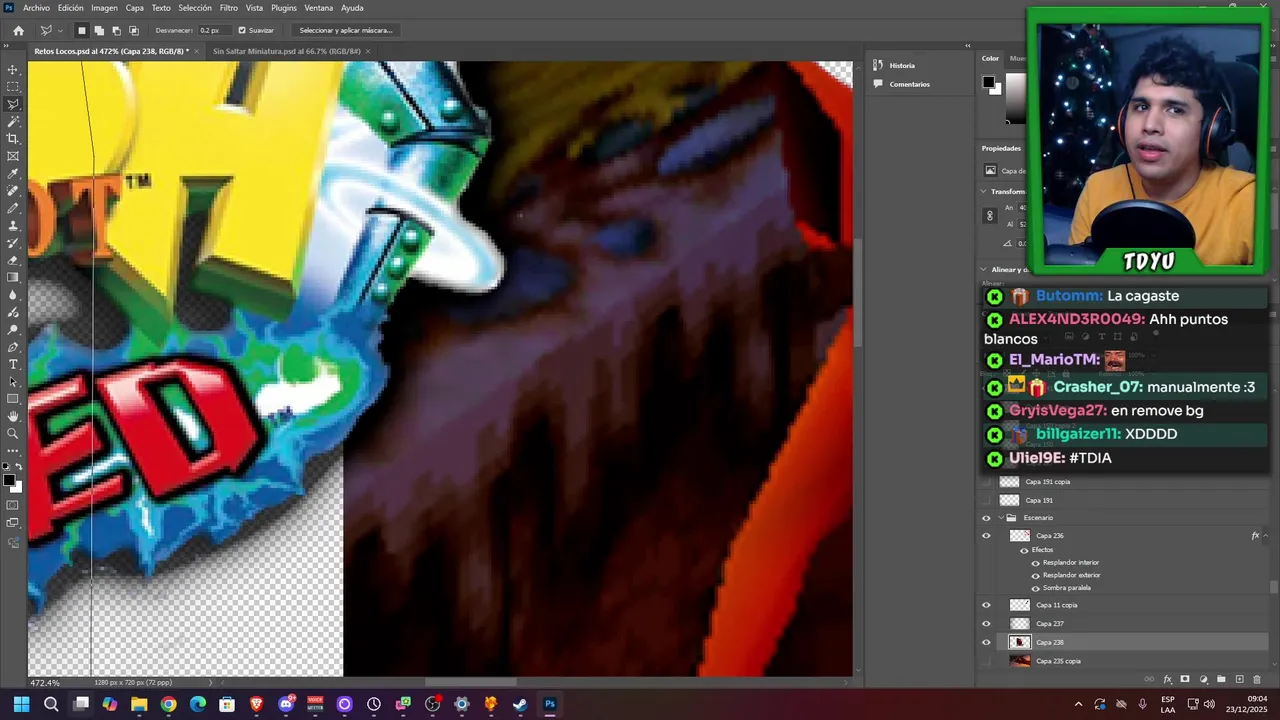Collapse Capa 236 effects list arrow
The image size is (1280, 720).
[1266, 536]
